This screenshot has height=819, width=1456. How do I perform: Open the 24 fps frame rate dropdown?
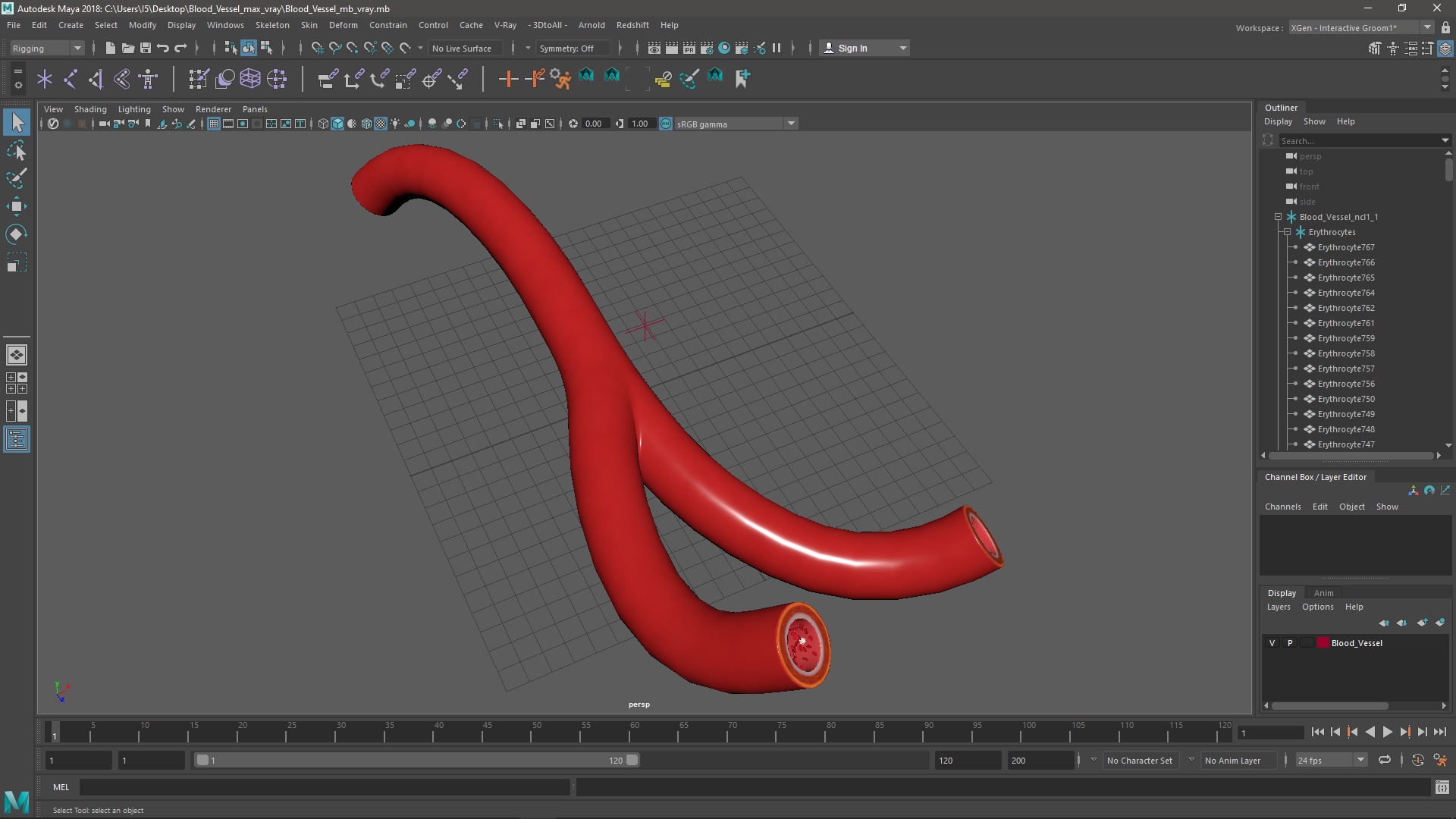pyautogui.click(x=1331, y=760)
